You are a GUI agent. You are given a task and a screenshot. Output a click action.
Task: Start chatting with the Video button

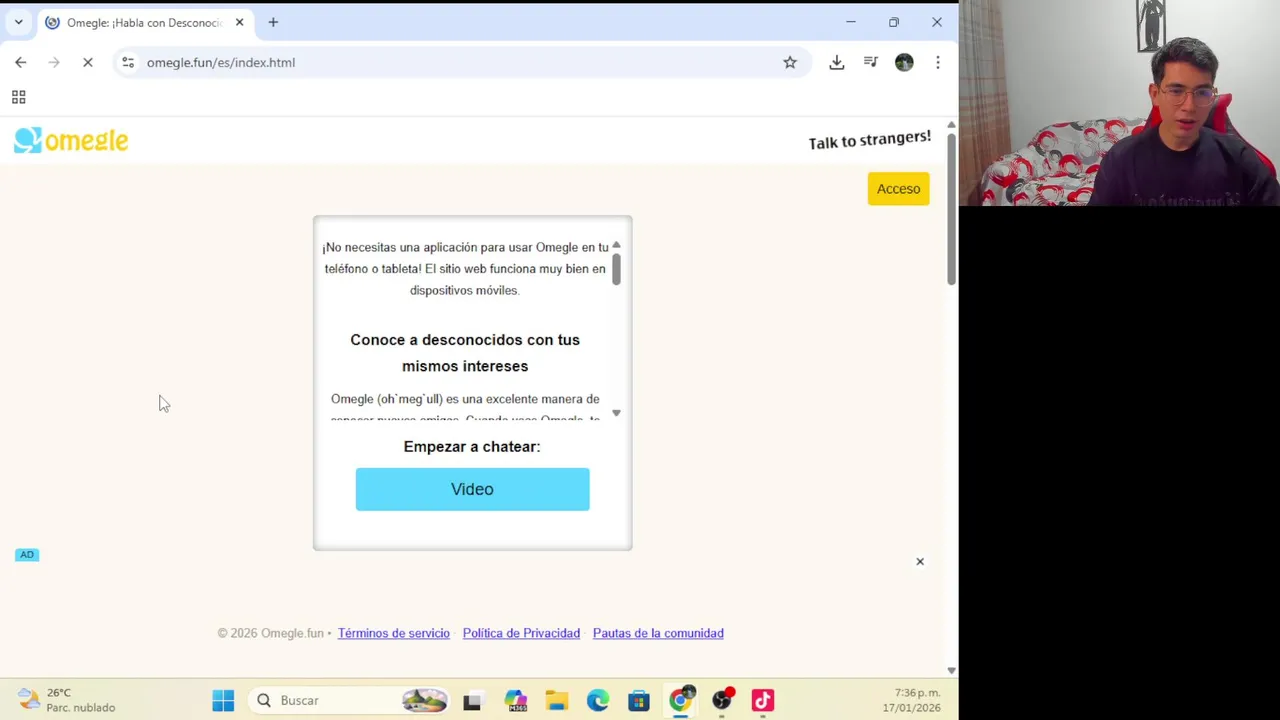tap(472, 489)
